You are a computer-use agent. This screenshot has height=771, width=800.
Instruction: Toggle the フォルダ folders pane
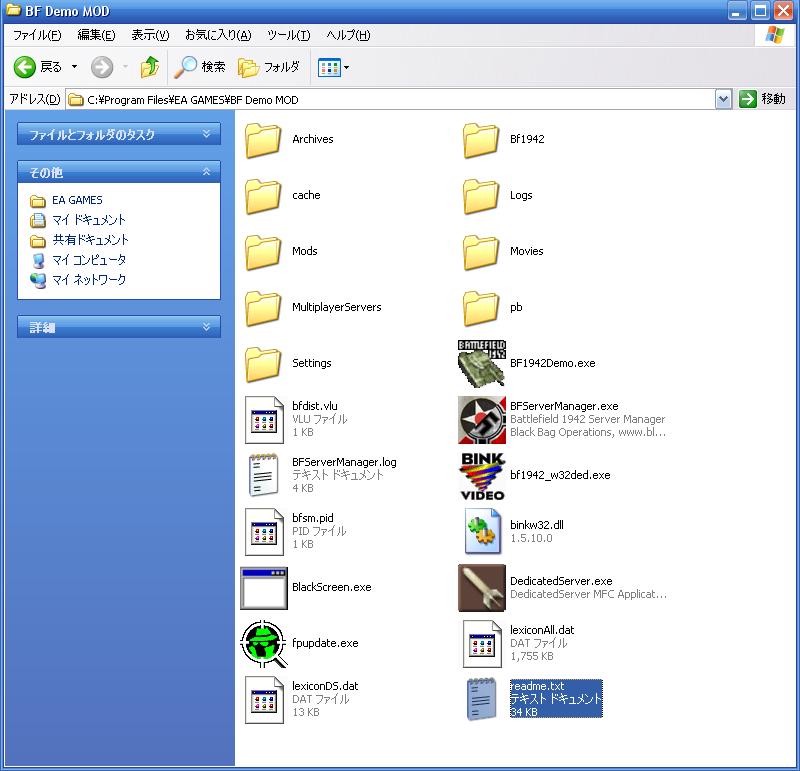pyautogui.click(x=269, y=67)
